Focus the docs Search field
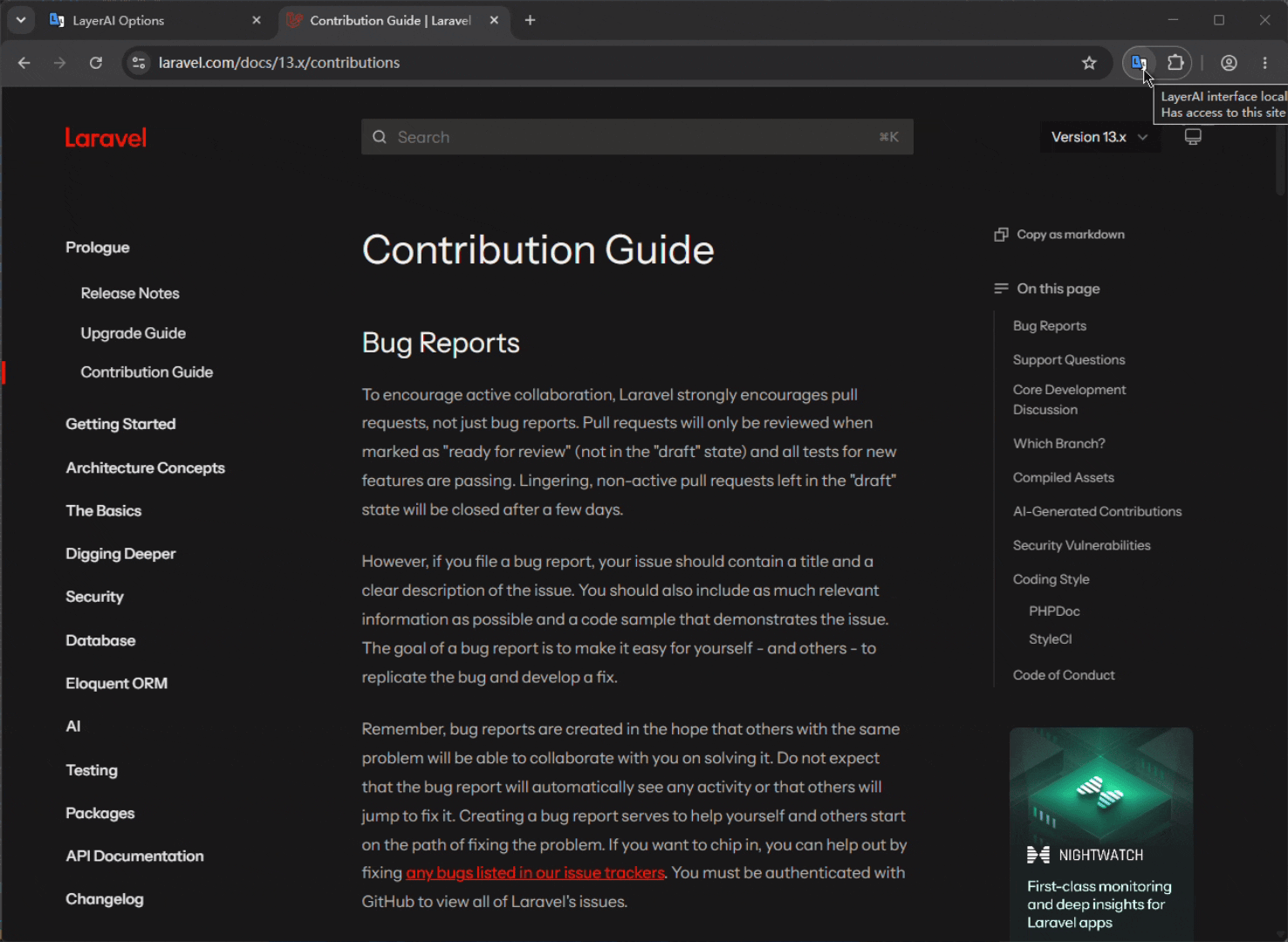 pyautogui.click(x=637, y=137)
